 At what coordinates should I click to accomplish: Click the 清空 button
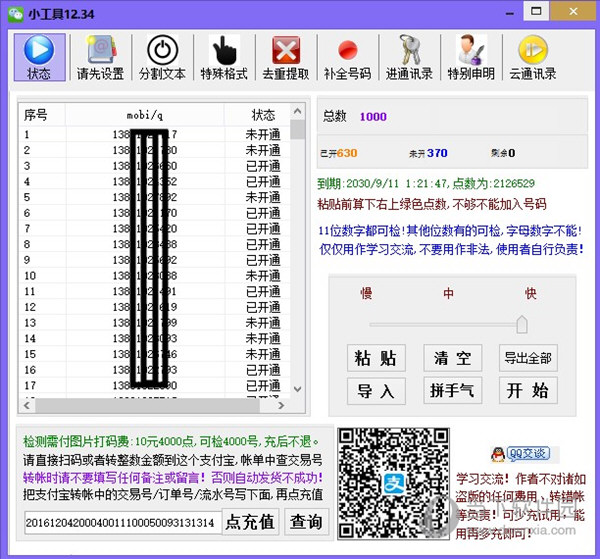452,358
